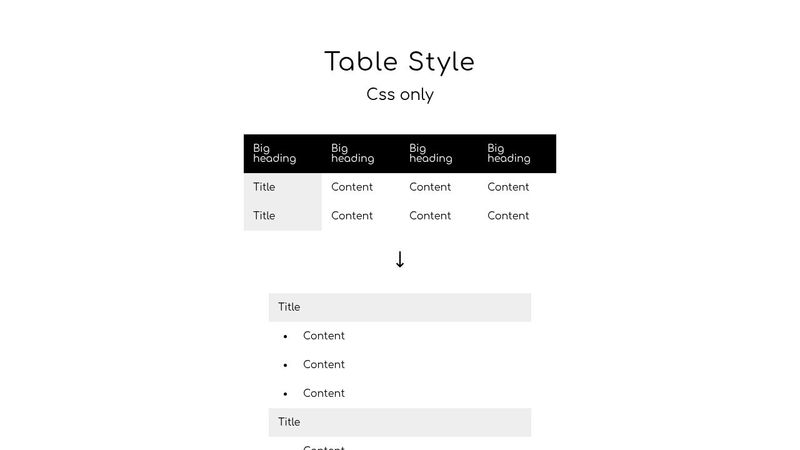Click first-row "Content" cell in the second column
The image size is (800, 450).
(352, 187)
